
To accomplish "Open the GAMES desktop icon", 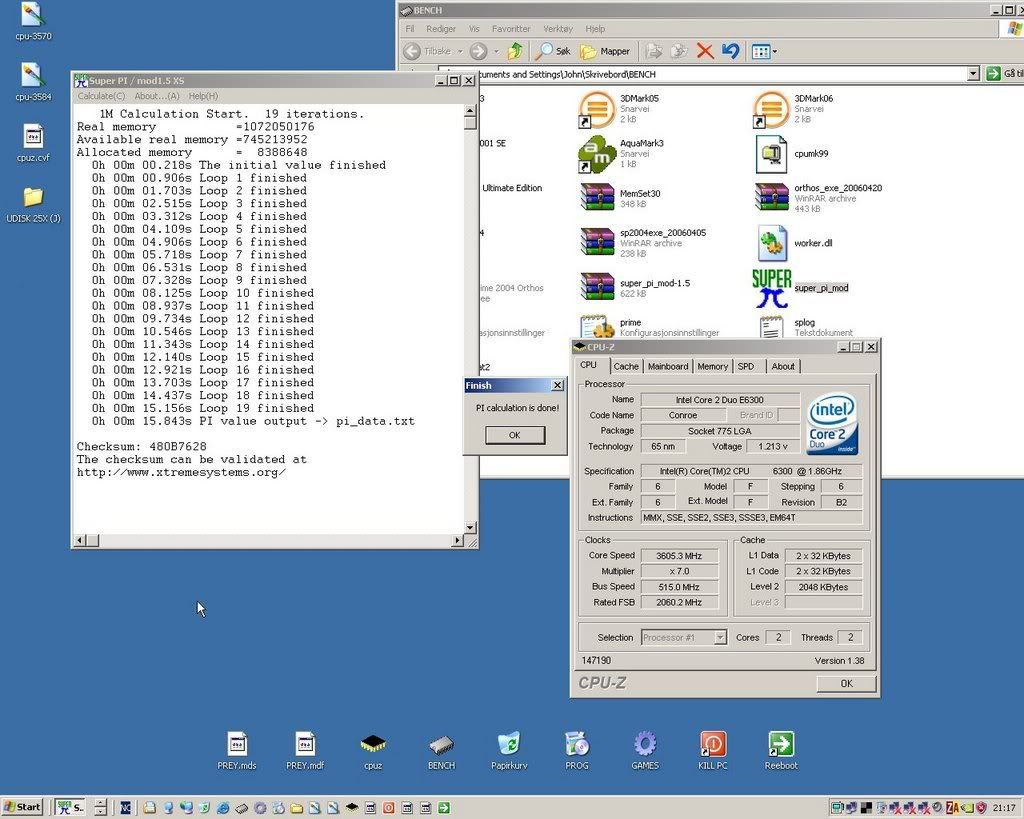I will click(645, 750).
